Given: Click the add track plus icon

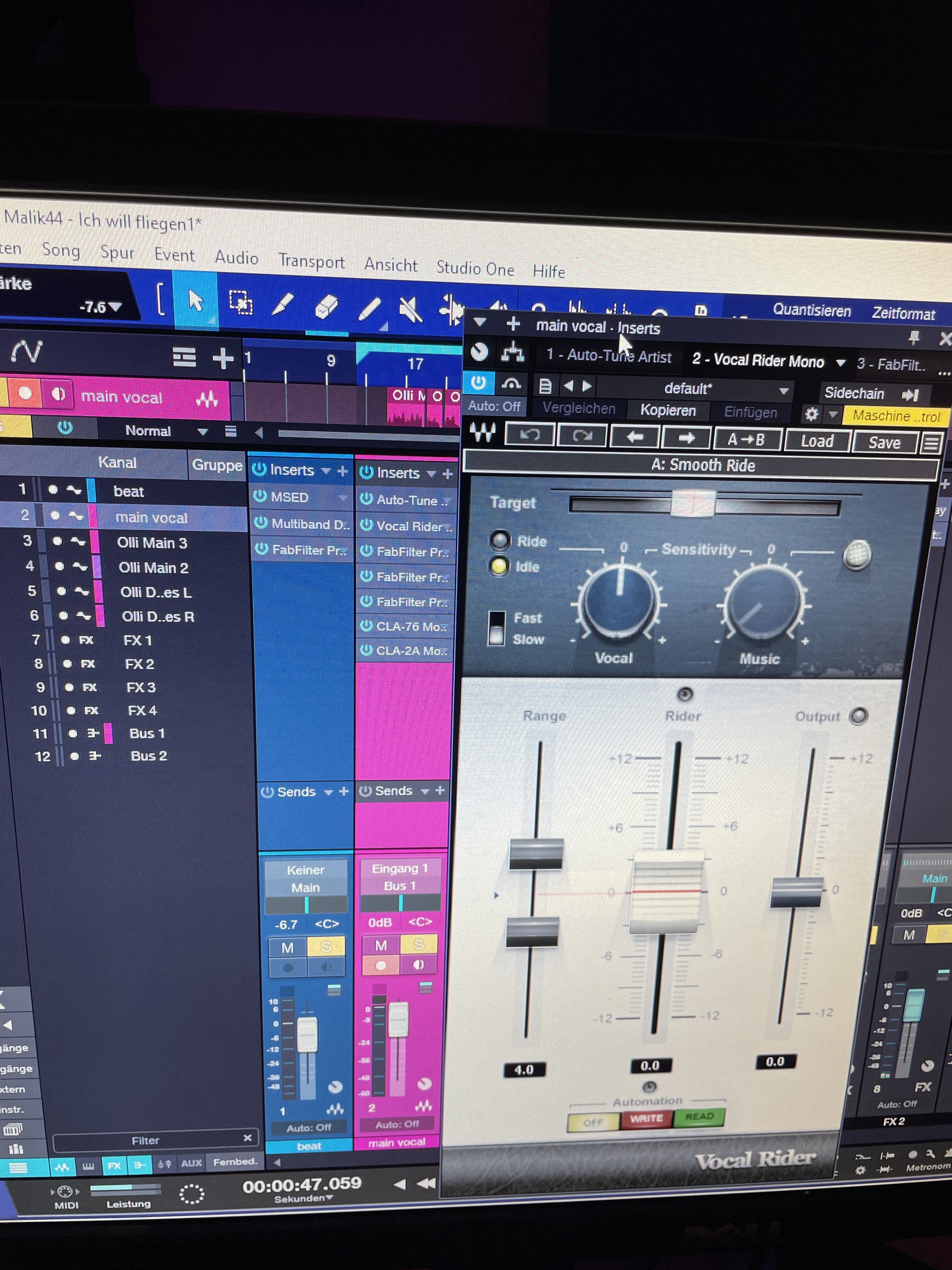Looking at the screenshot, I should [223, 359].
